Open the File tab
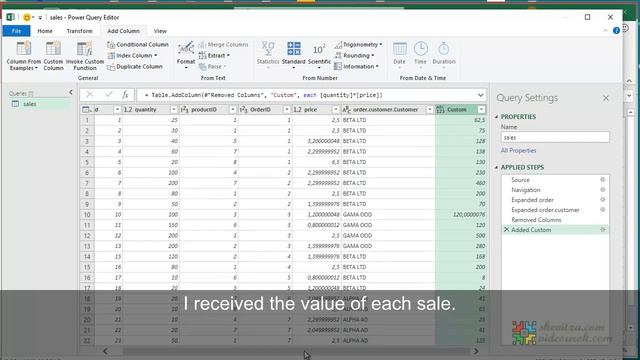This screenshot has width=640, height=360. (16, 31)
